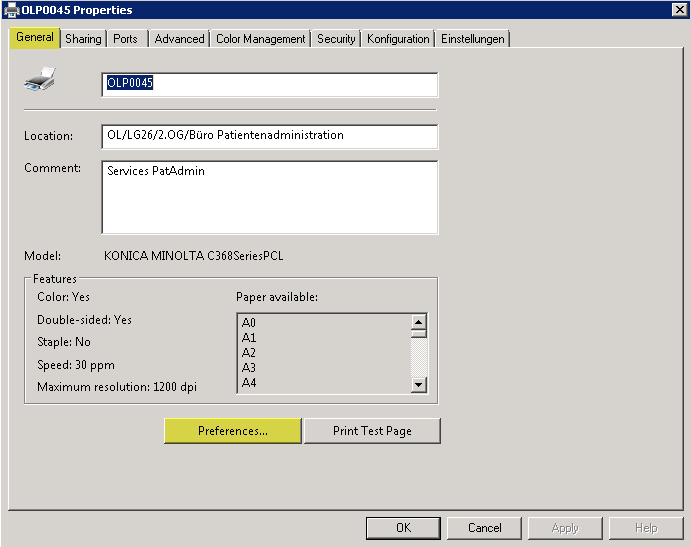Click inside the Comment text box
This screenshot has height=547, width=691.
point(270,197)
